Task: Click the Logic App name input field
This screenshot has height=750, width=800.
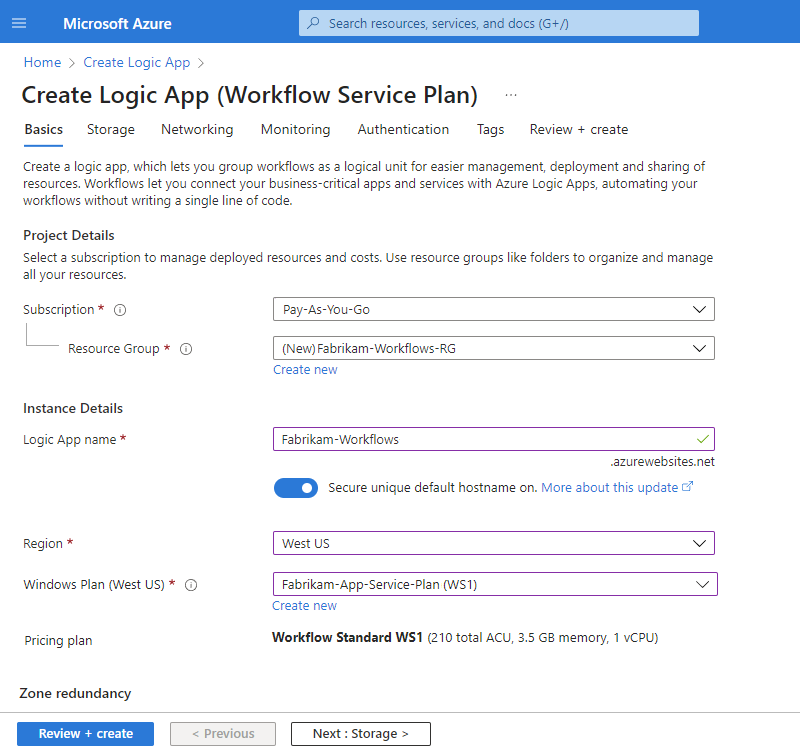Action: pos(493,439)
